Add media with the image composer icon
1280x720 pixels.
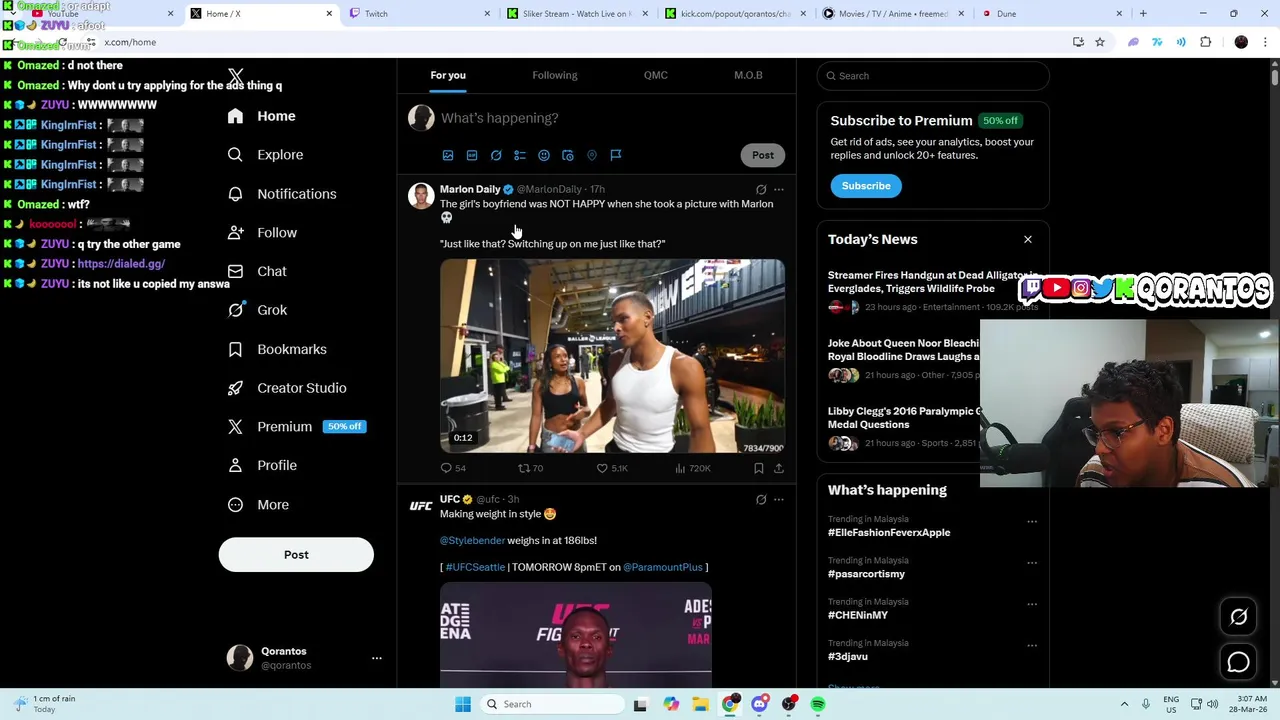(448, 155)
